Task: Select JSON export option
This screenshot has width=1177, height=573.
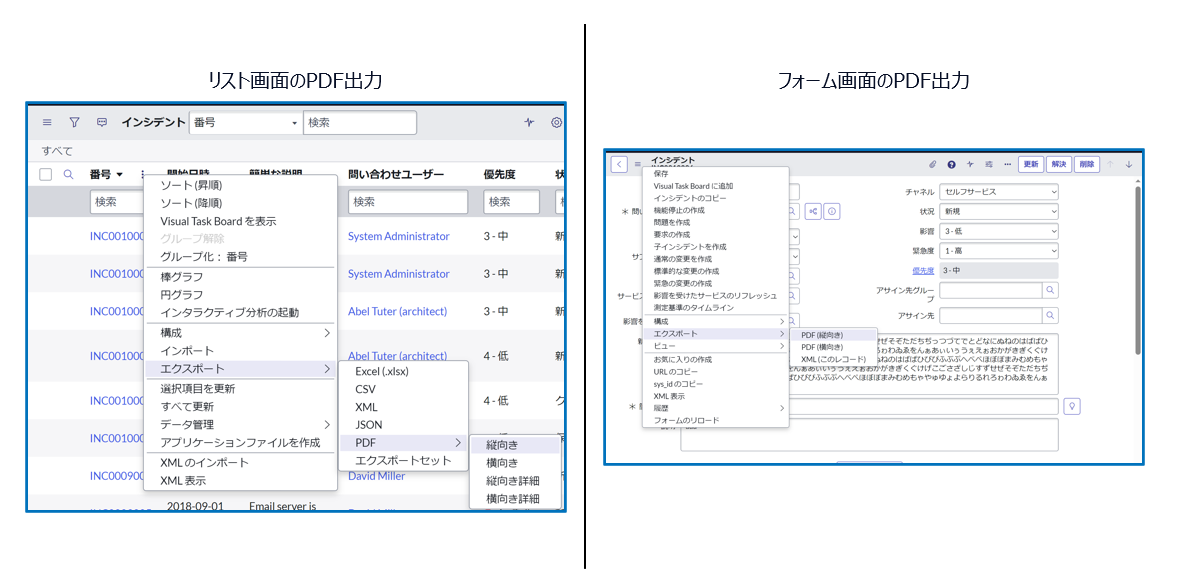Action: click(x=369, y=425)
